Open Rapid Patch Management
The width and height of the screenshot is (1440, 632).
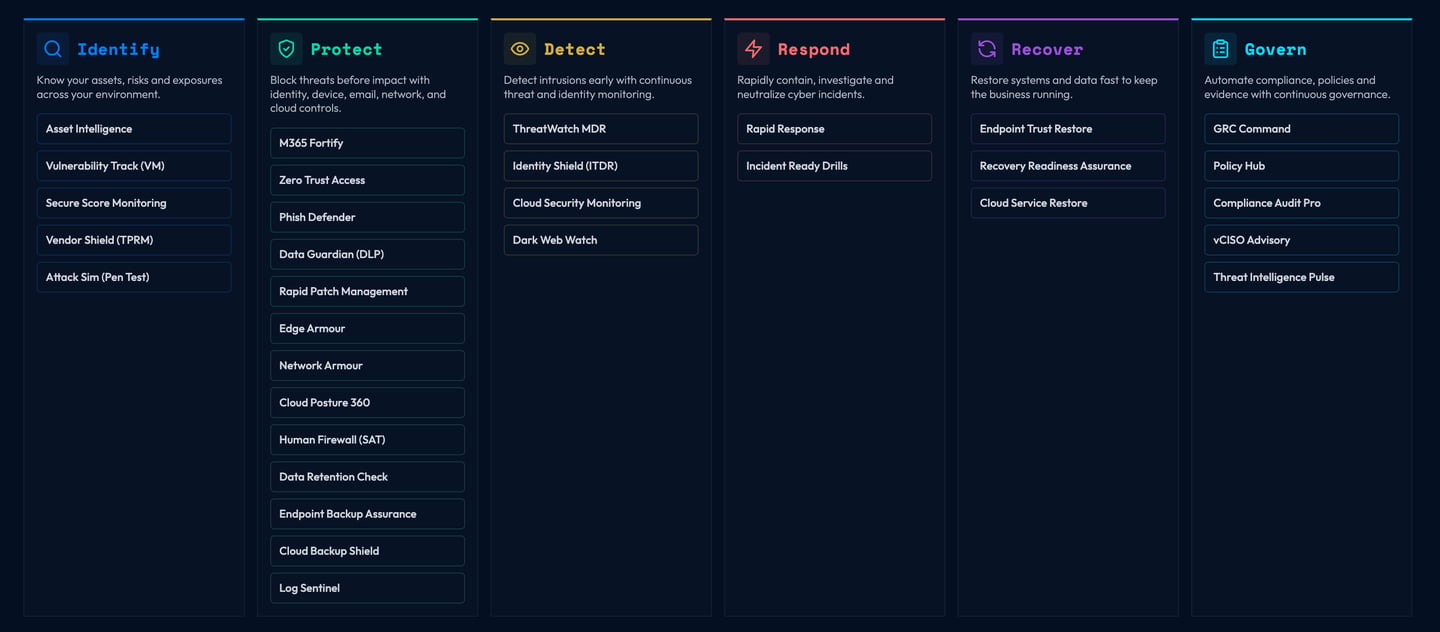[367, 291]
